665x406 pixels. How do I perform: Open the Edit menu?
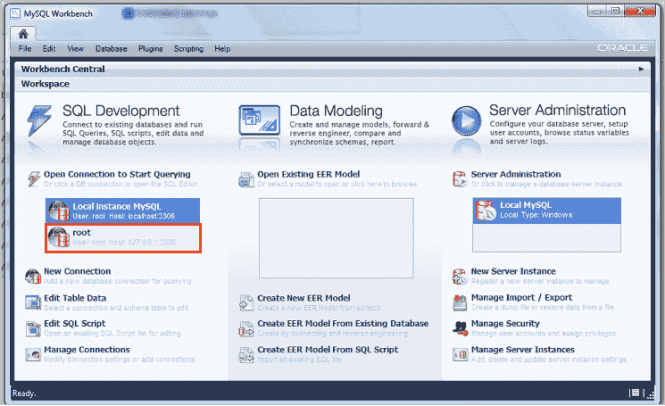(49, 49)
